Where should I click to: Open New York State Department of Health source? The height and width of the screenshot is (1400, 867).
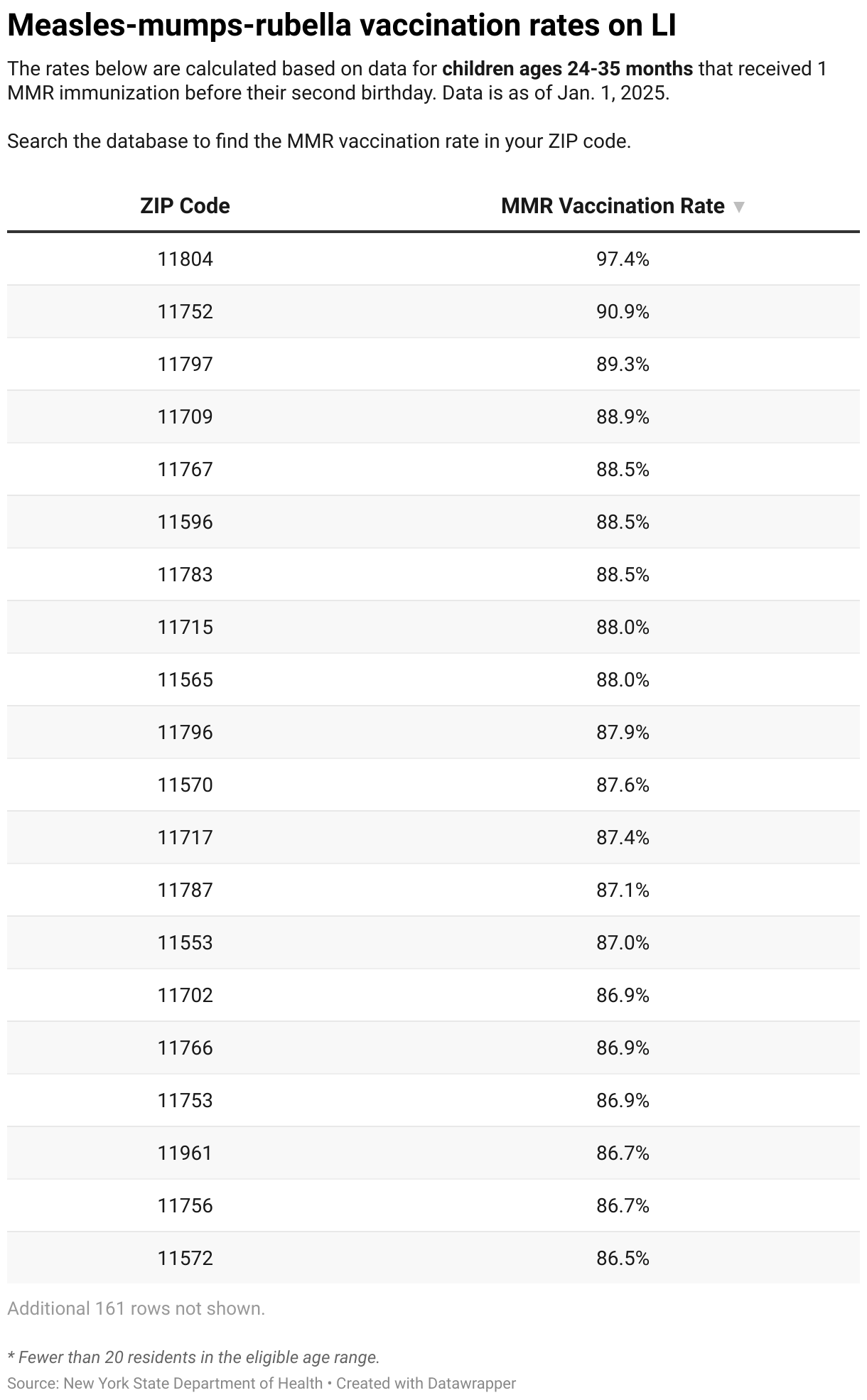193,1383
